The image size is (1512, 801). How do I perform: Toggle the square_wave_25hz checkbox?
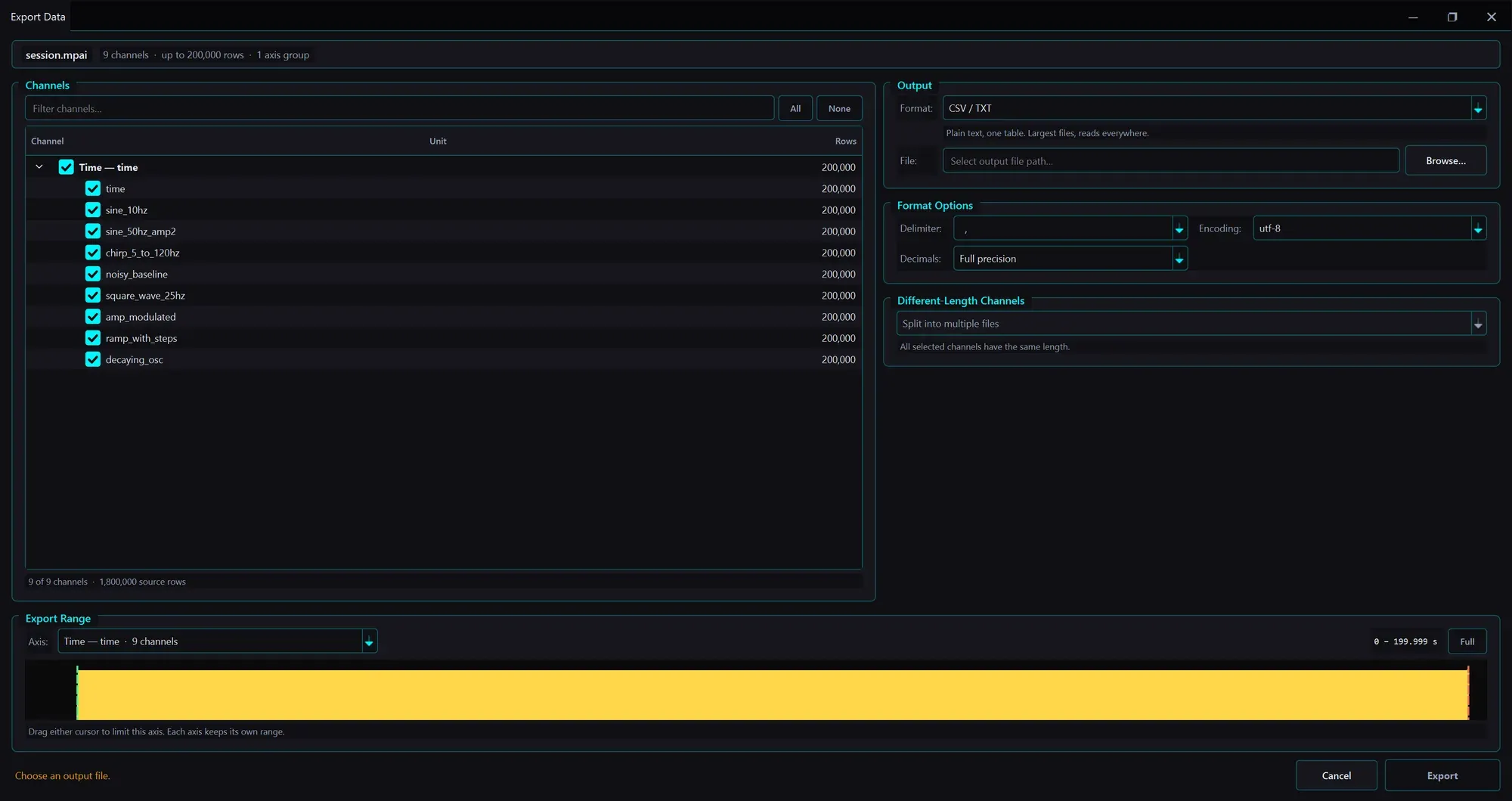click(x=93, y=295)
